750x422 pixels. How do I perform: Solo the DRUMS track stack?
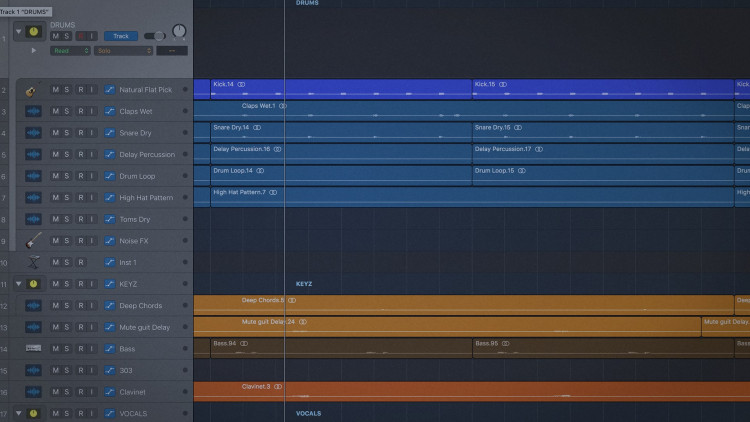point(66,36)
